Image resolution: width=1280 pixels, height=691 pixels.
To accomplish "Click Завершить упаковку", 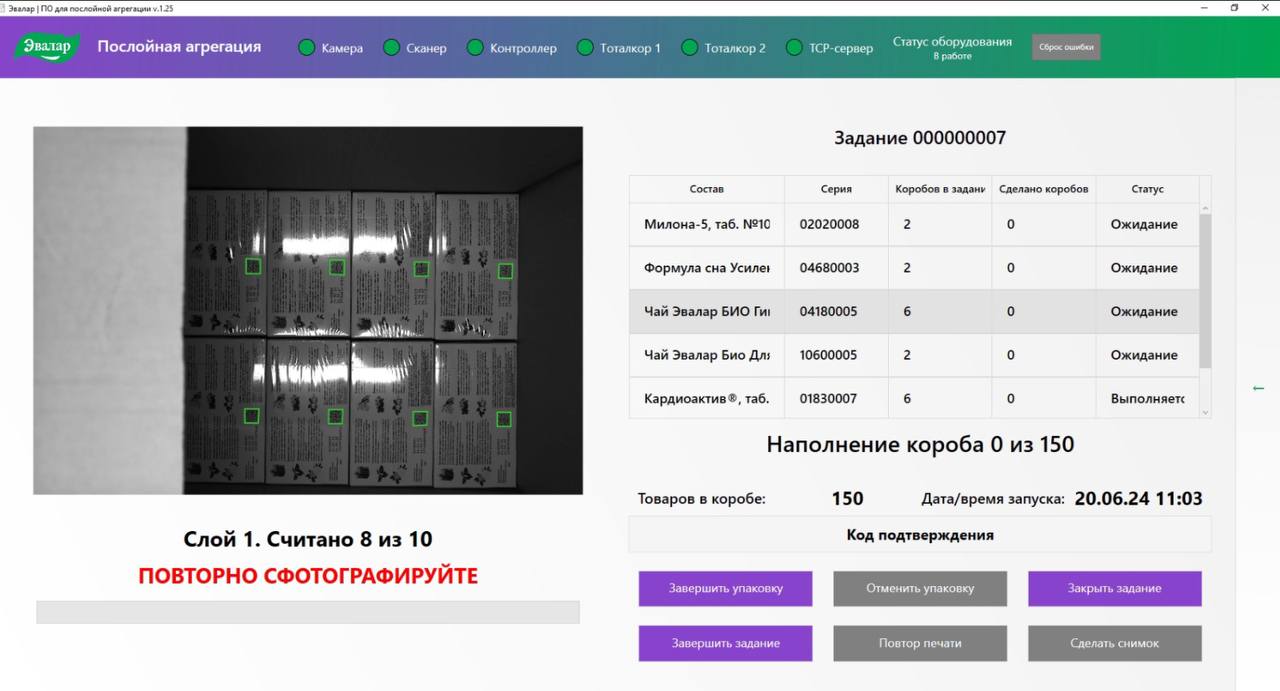I will [725, 589].
